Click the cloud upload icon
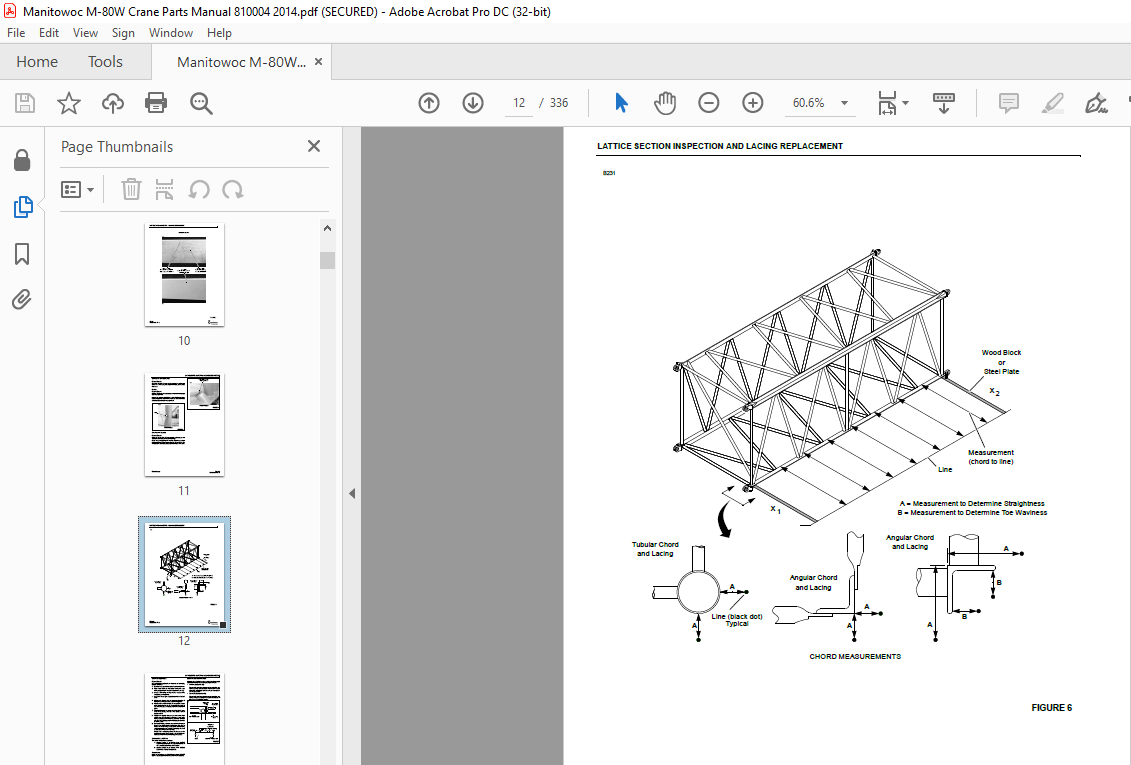The width and height of the screenshot is (1131, 765). point(113,103)
